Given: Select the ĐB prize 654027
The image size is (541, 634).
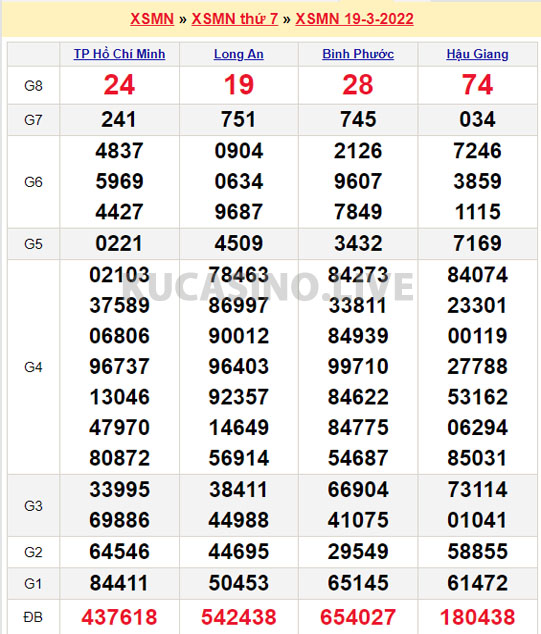Looking at the screenshot, I should (x=358, y=617).
